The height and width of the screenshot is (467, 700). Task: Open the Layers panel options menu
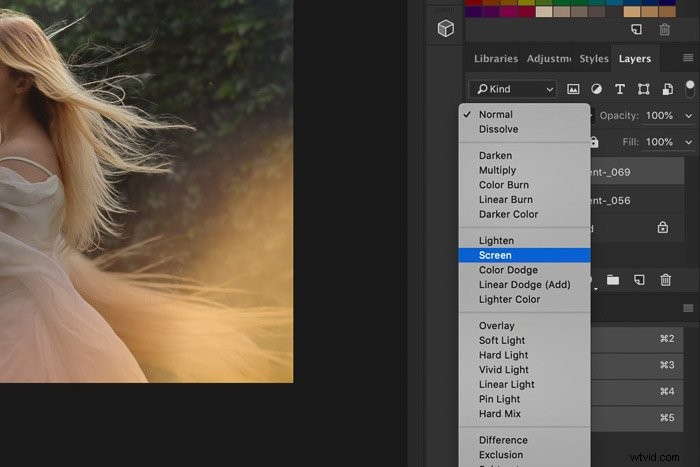688,58
